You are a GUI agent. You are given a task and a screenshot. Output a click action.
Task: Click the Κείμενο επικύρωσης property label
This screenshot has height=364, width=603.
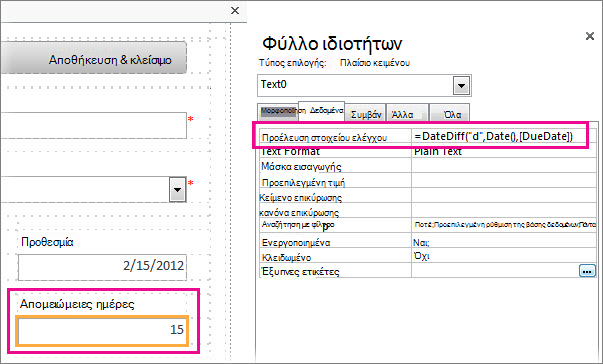click(x=300, y=198)
